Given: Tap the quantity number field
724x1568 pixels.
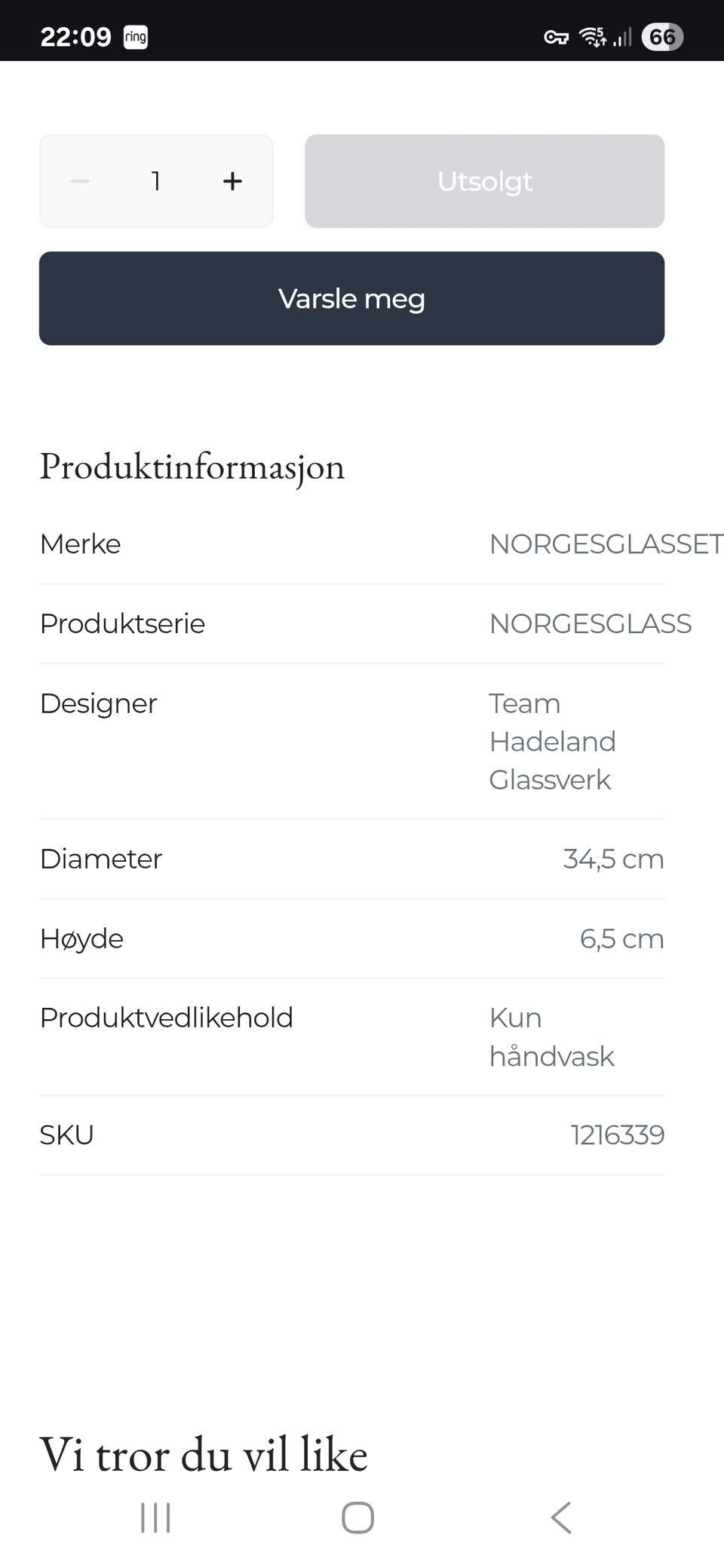Looking at the screenshot, I should pyautogui.click(x=155, y=181).
